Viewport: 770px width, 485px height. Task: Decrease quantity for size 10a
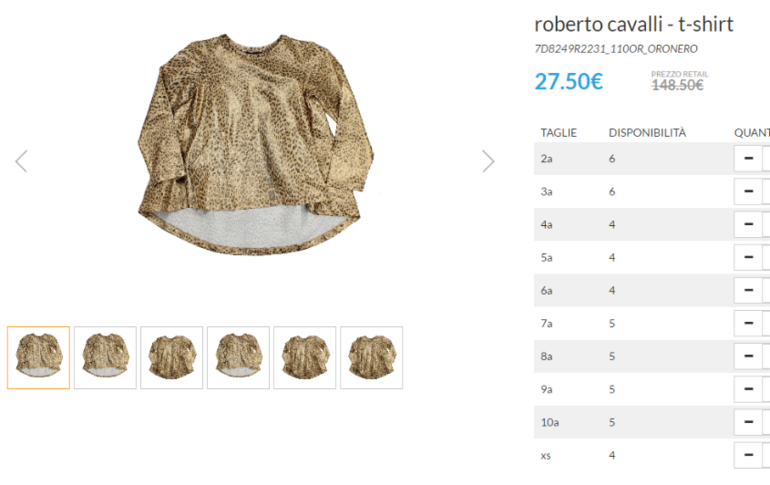tap(748, 422)
